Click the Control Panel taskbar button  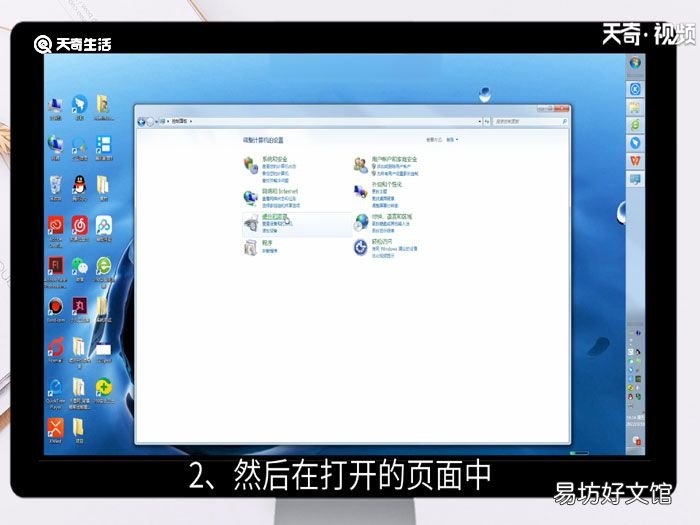click(x=635, y=179)
